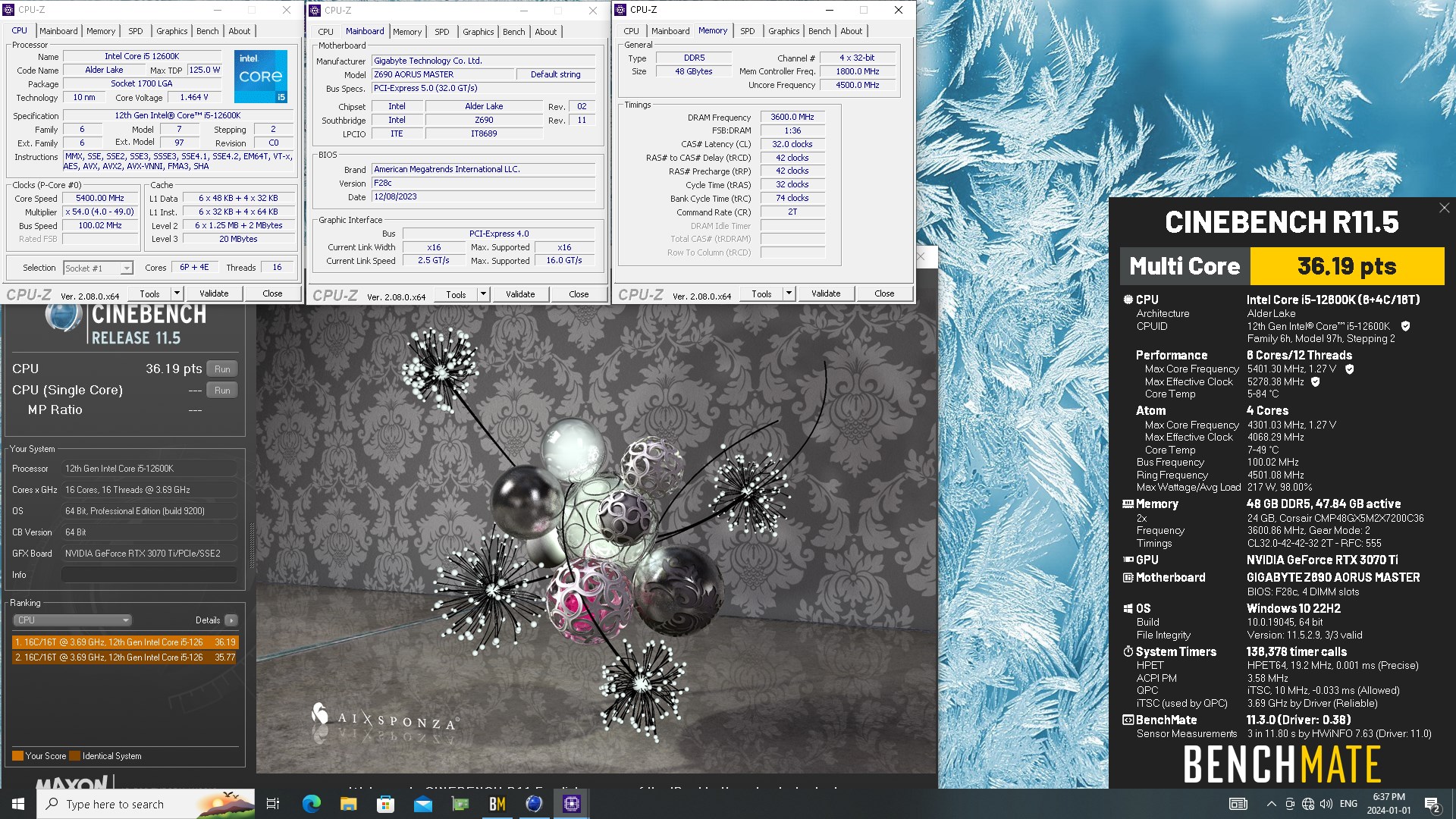This screenshot has height=819, width=1456.
Task: Click the verified shield beside Max Effective Clock 5278.38
Action: click(1316, 382)
